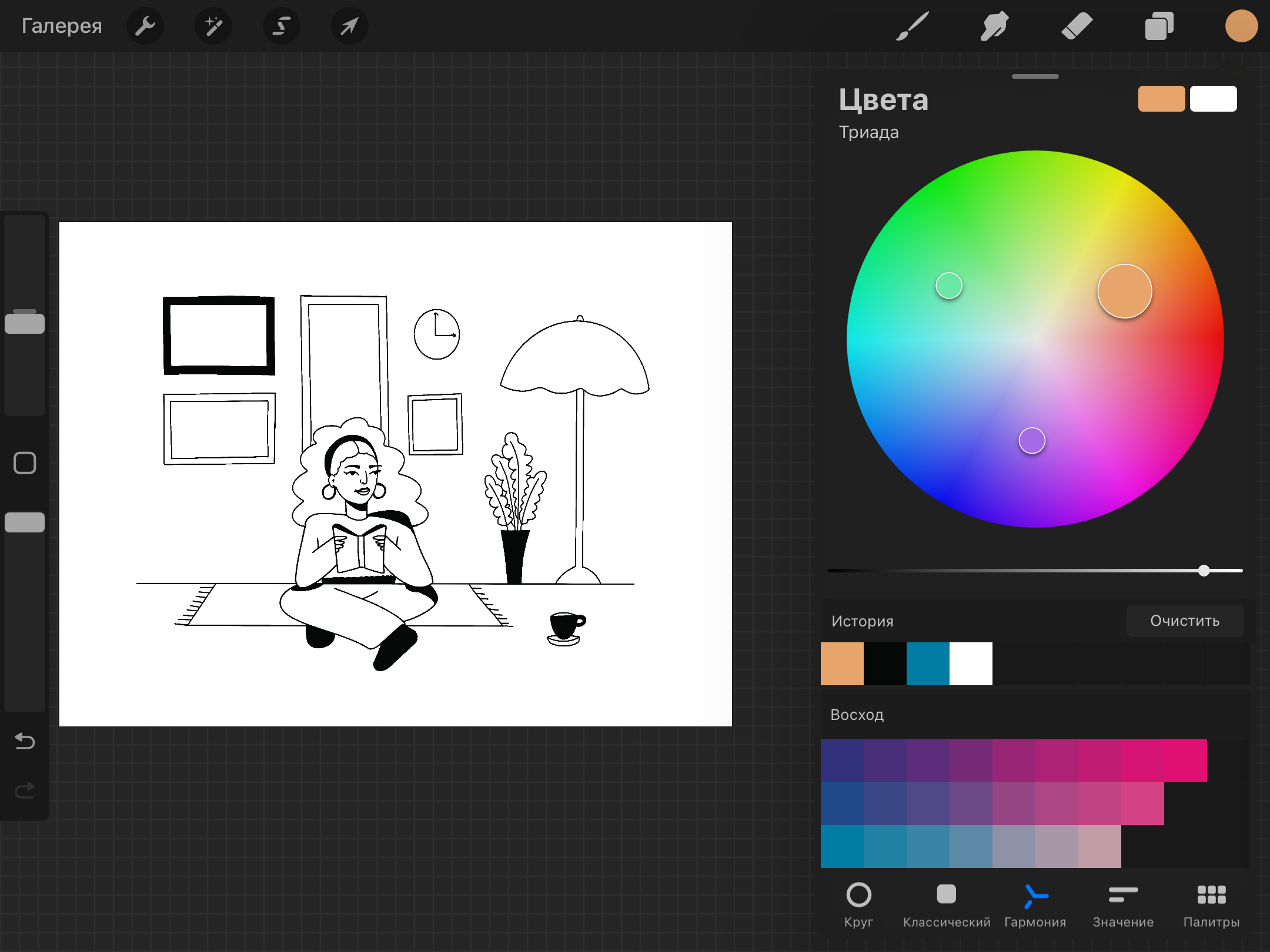Select the Transform arrow tool
The height and width of the screenshot is (952, 1270).
[x=350, y=26]
